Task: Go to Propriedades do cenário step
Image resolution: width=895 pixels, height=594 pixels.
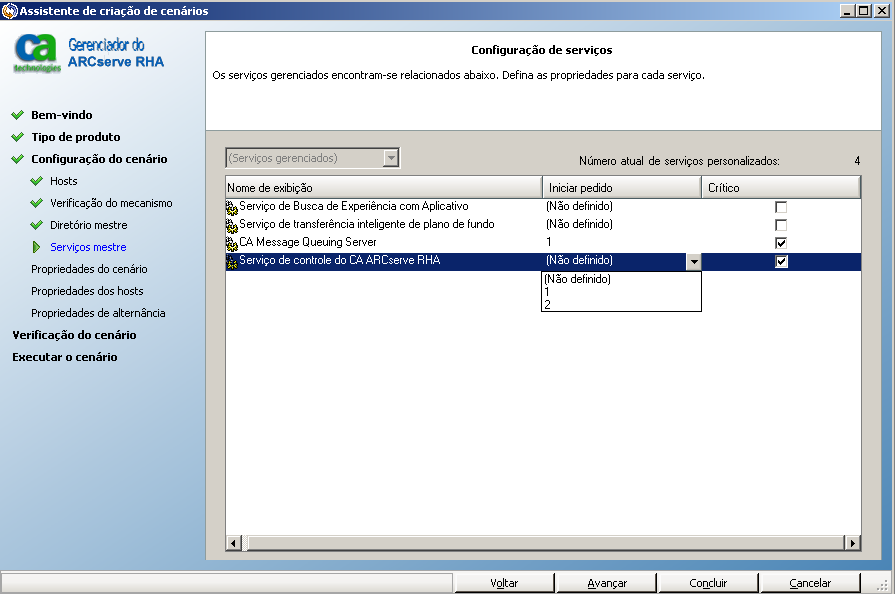Action: pos(89,269)
